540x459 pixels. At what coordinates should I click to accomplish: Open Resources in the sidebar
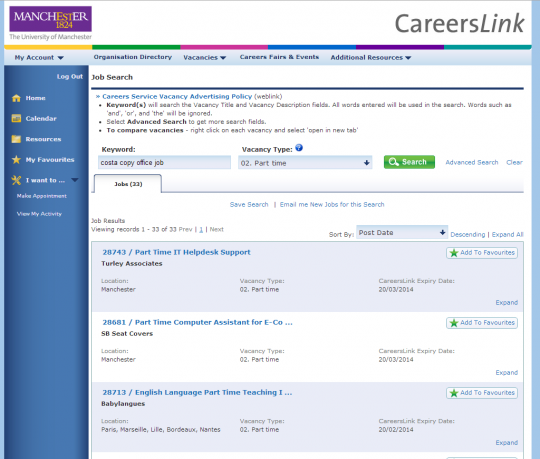[x=43, y=139]
